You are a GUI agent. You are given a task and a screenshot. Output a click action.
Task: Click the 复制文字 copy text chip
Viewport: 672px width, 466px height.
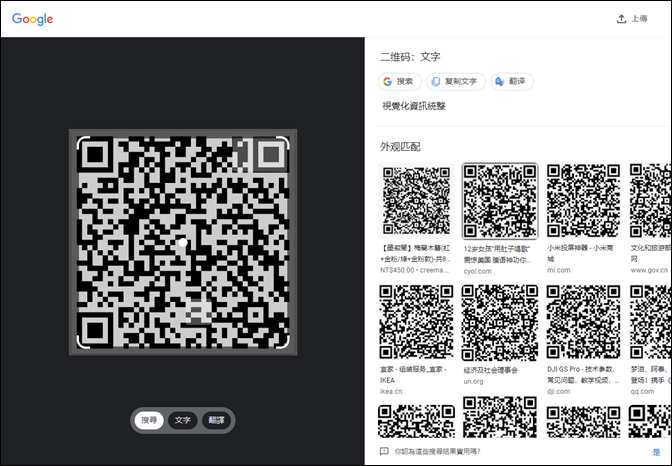click(456, 81)
